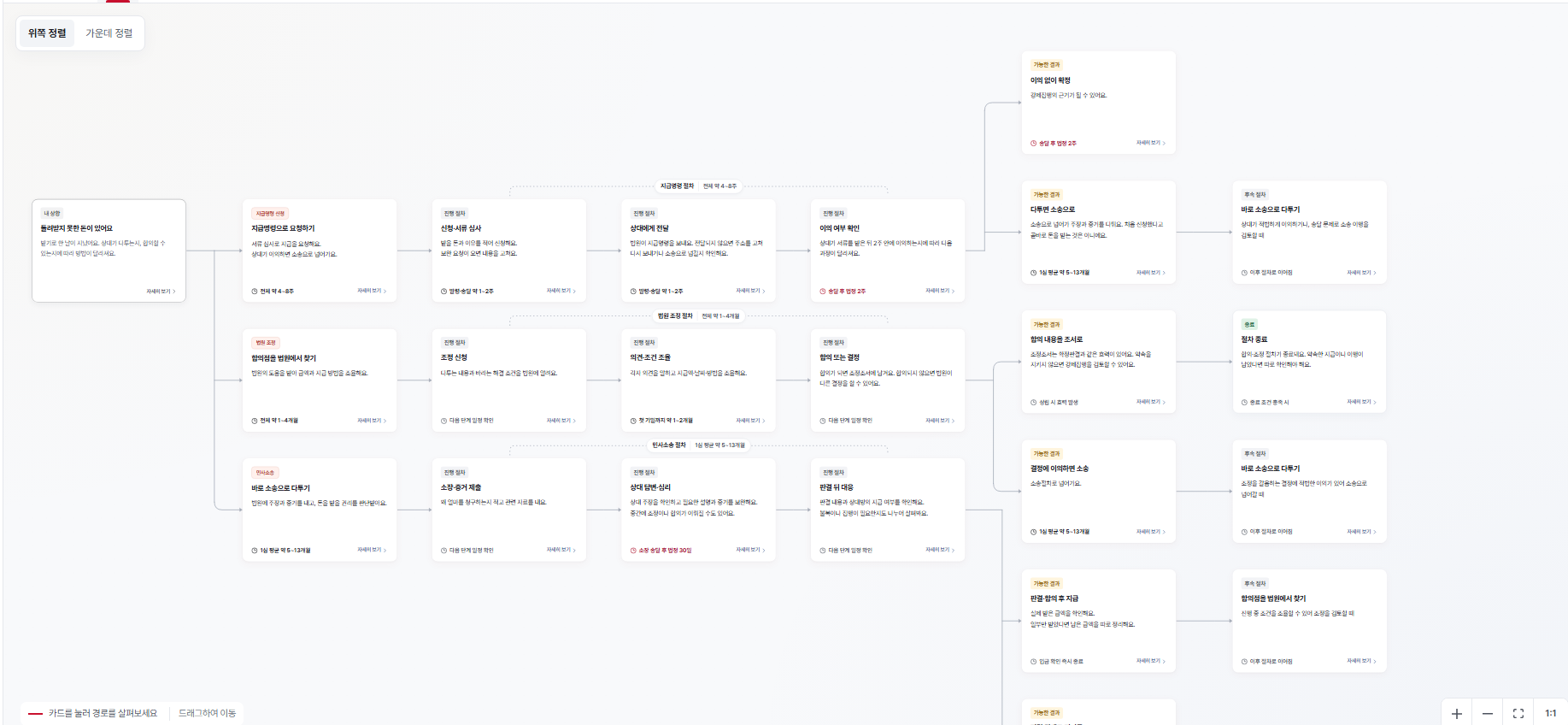The width and height of the screenshot is (1568, 725).
Task: Click the 소장·증거 제출 card title
Action: pos(461,487)
